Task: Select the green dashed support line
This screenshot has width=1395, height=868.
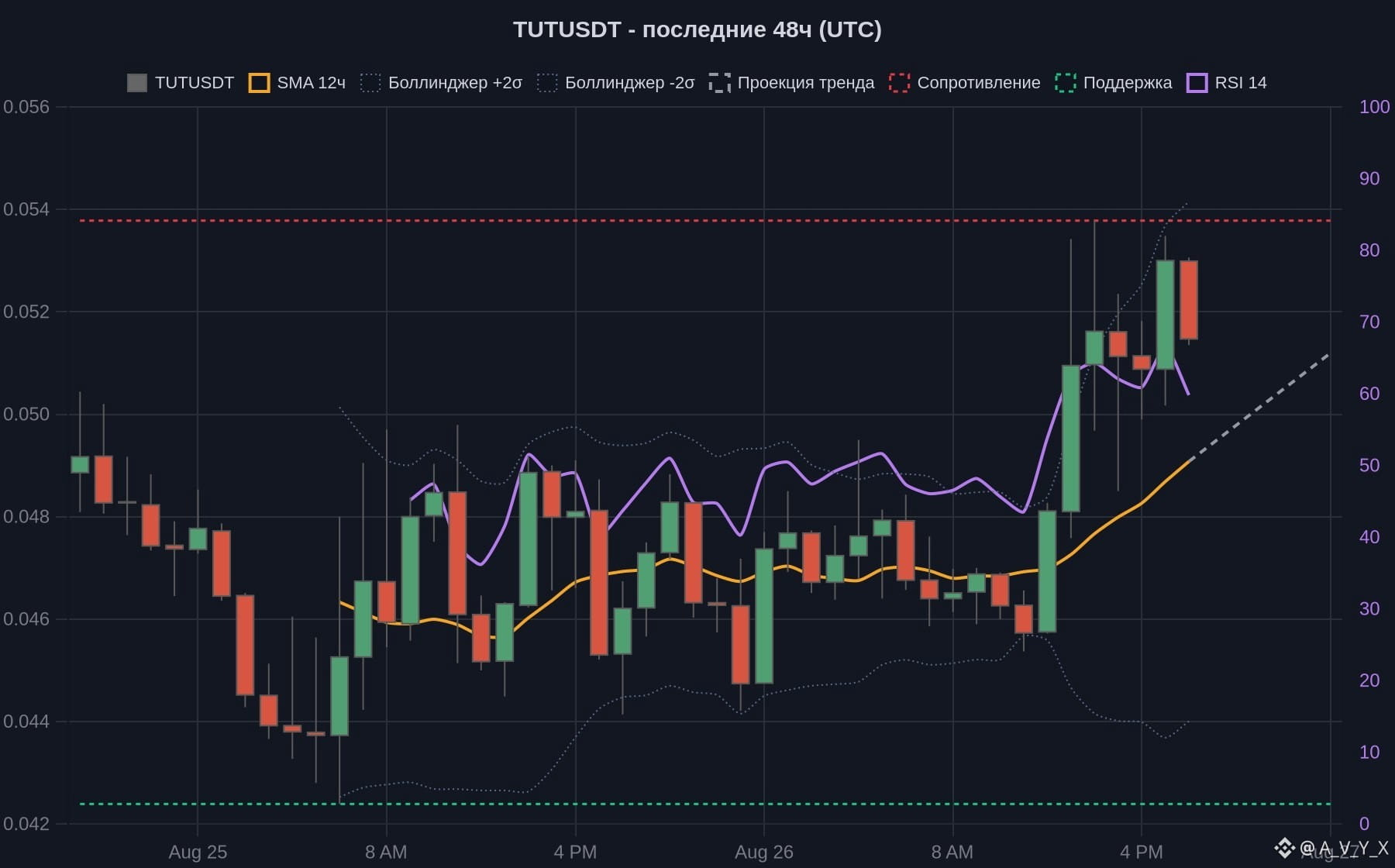Action: [705, 804]
